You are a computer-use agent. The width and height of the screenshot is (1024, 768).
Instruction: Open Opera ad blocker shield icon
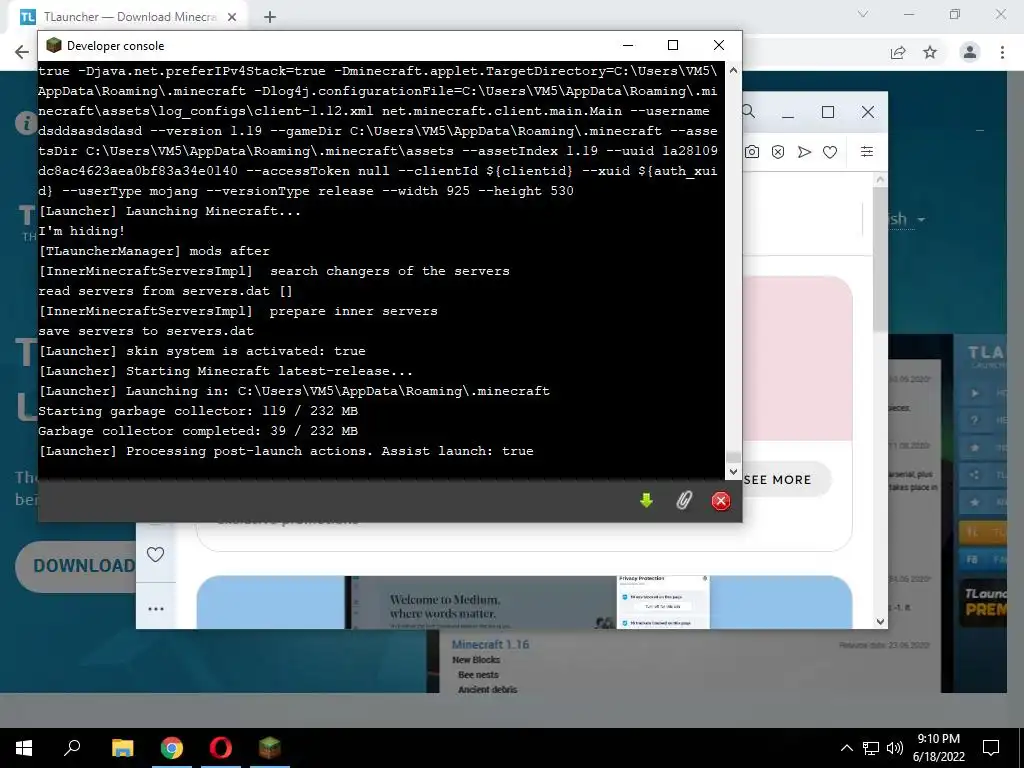click(x=778, y=152)
